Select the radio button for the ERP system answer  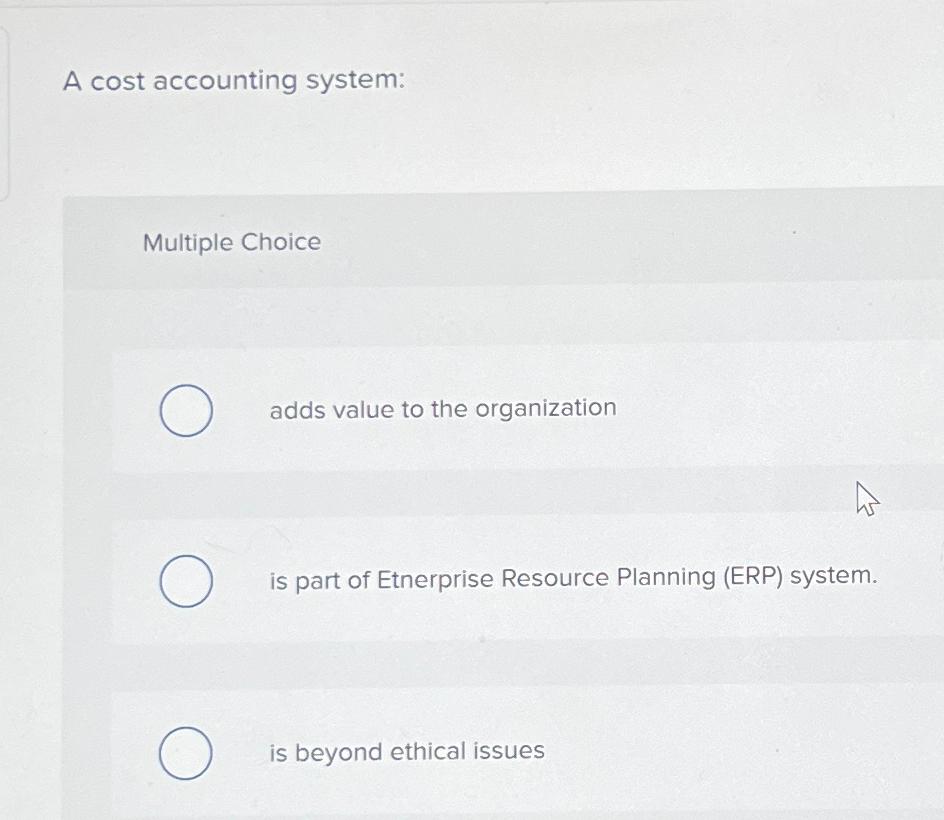point(185,579)
